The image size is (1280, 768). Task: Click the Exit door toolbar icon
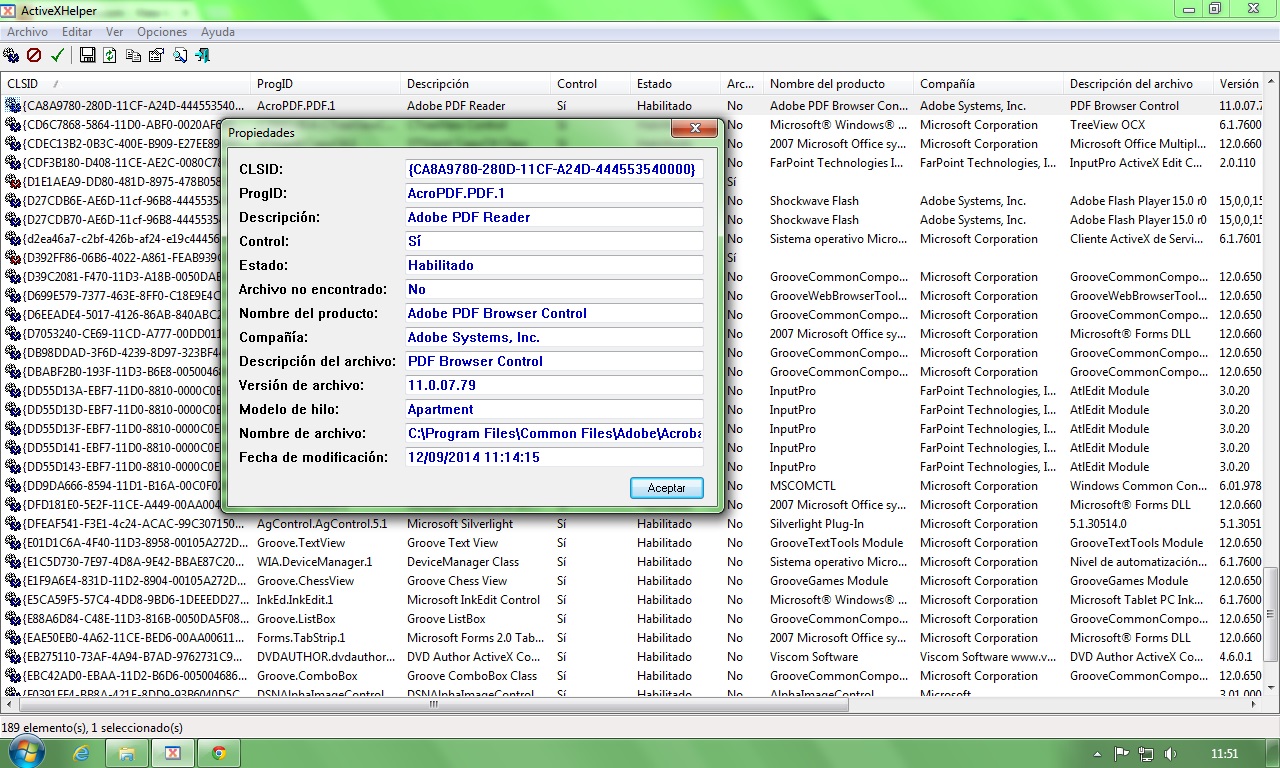[203, 56]
